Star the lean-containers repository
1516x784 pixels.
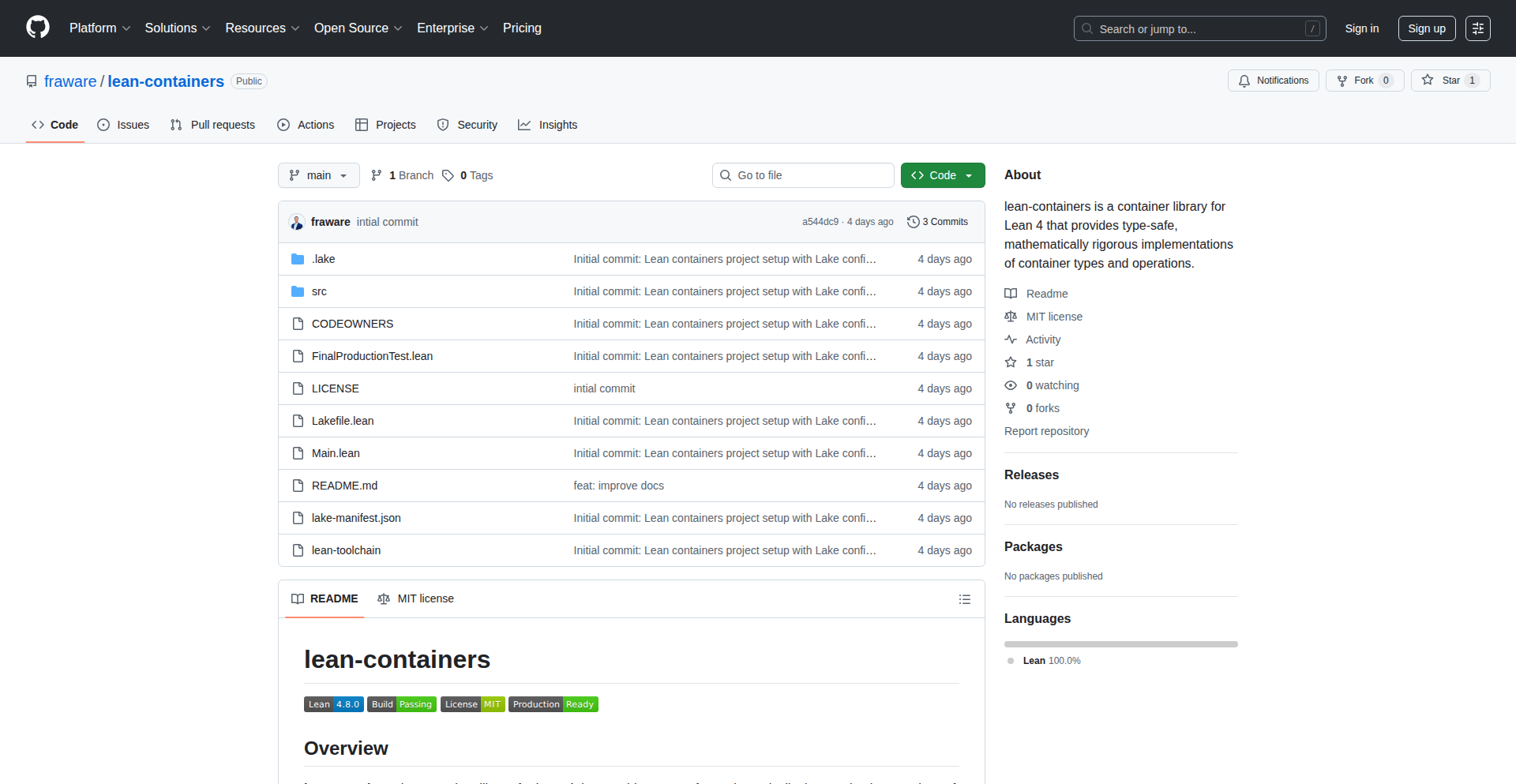1450,81
